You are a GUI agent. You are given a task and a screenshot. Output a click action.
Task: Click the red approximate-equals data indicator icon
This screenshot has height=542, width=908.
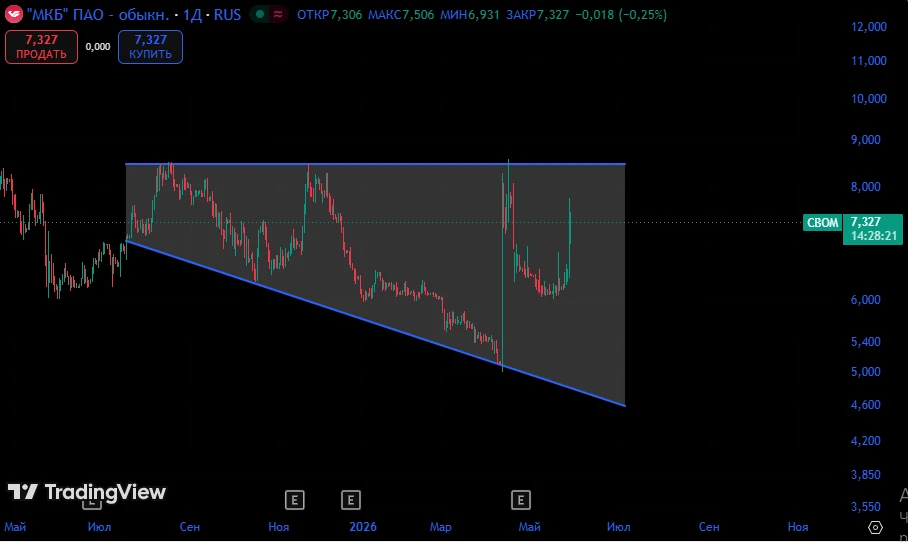point(279,14)
